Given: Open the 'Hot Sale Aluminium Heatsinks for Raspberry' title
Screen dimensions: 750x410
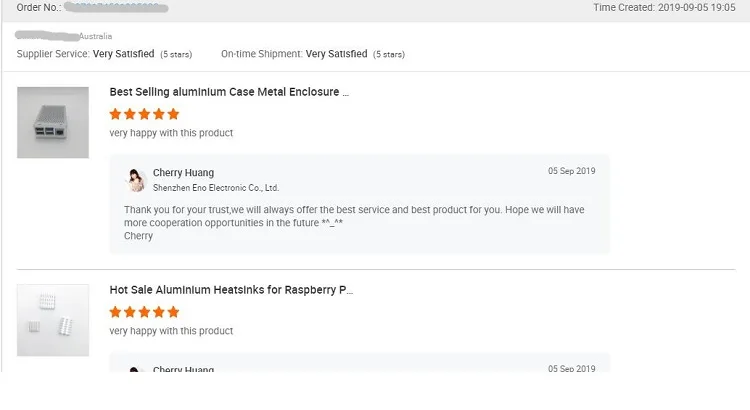Looking at the screenshot, I should [231, 290].
